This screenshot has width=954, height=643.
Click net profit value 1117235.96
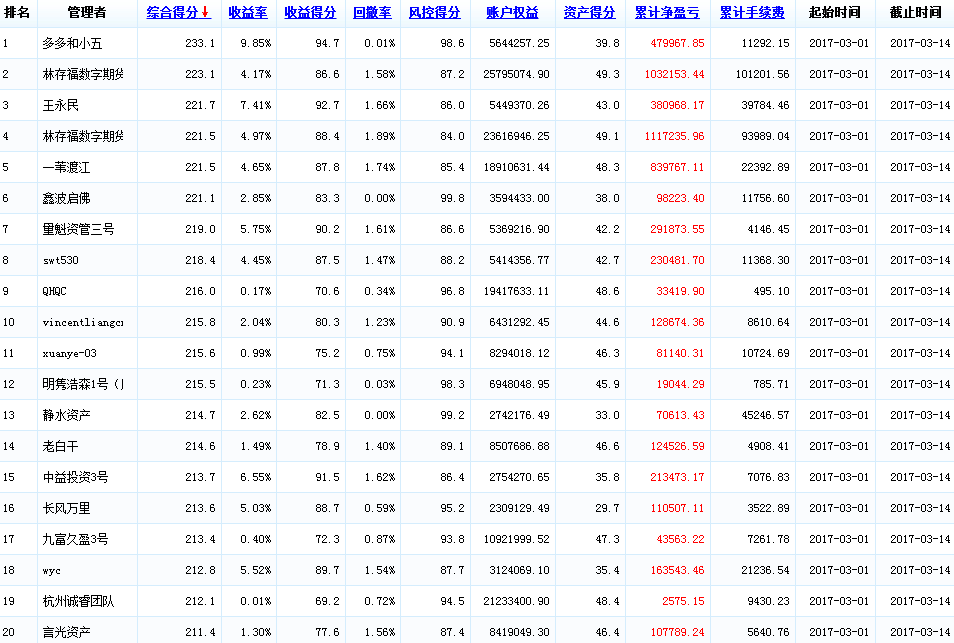point(674,136)
